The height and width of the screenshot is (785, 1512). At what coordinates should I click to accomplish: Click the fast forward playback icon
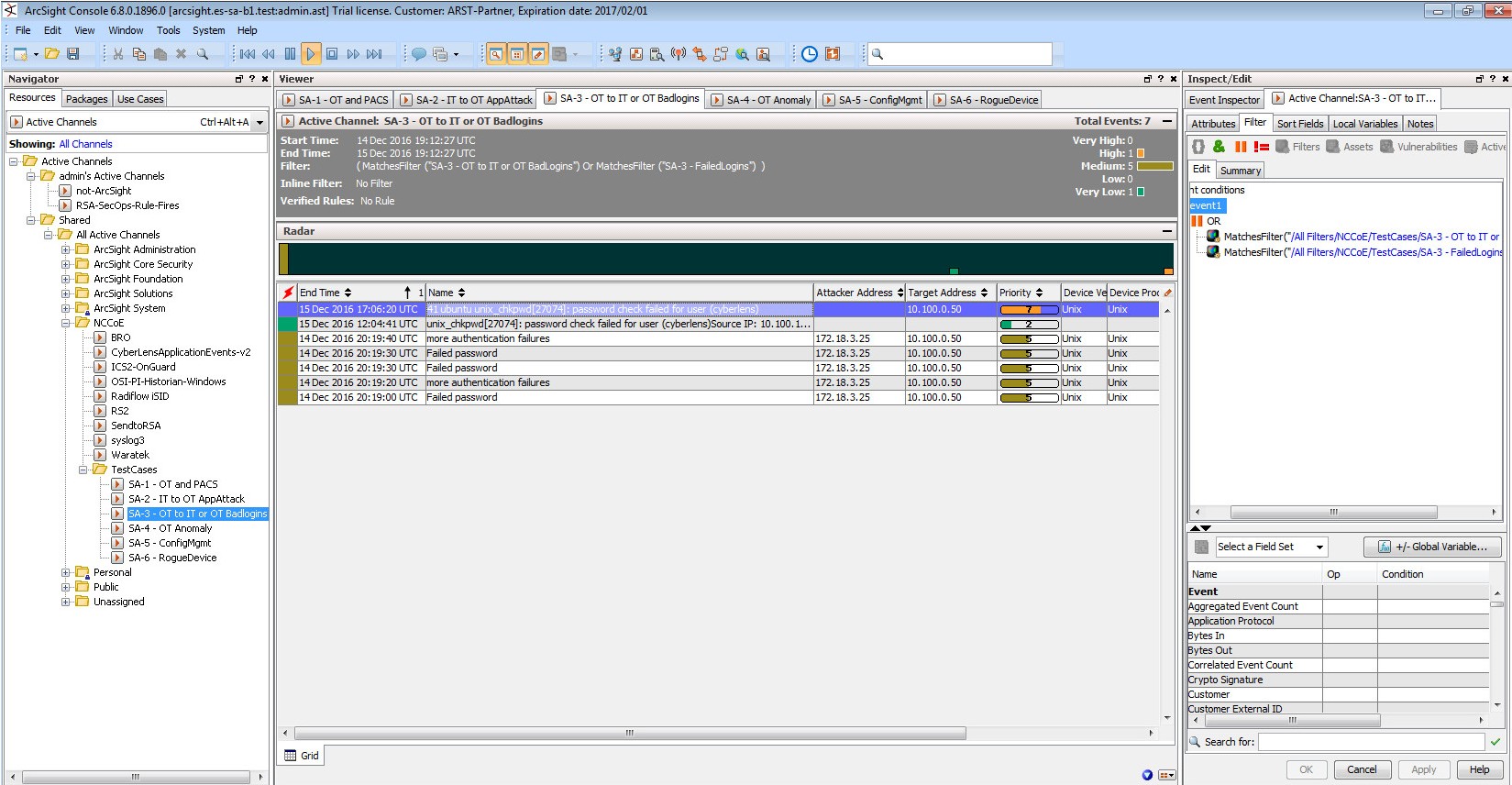(x=353, y=54)
